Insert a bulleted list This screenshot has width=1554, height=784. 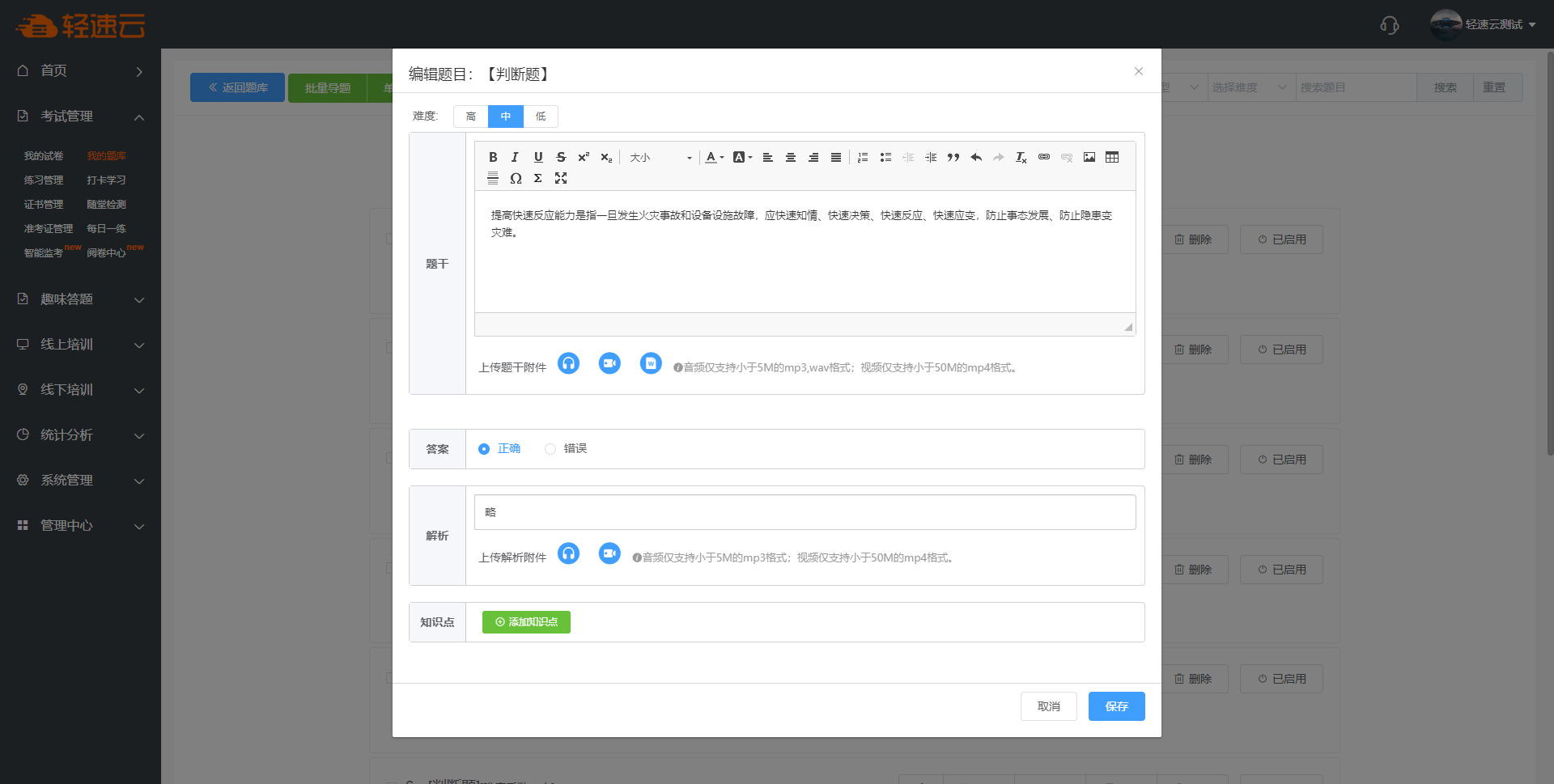point(885,157)
